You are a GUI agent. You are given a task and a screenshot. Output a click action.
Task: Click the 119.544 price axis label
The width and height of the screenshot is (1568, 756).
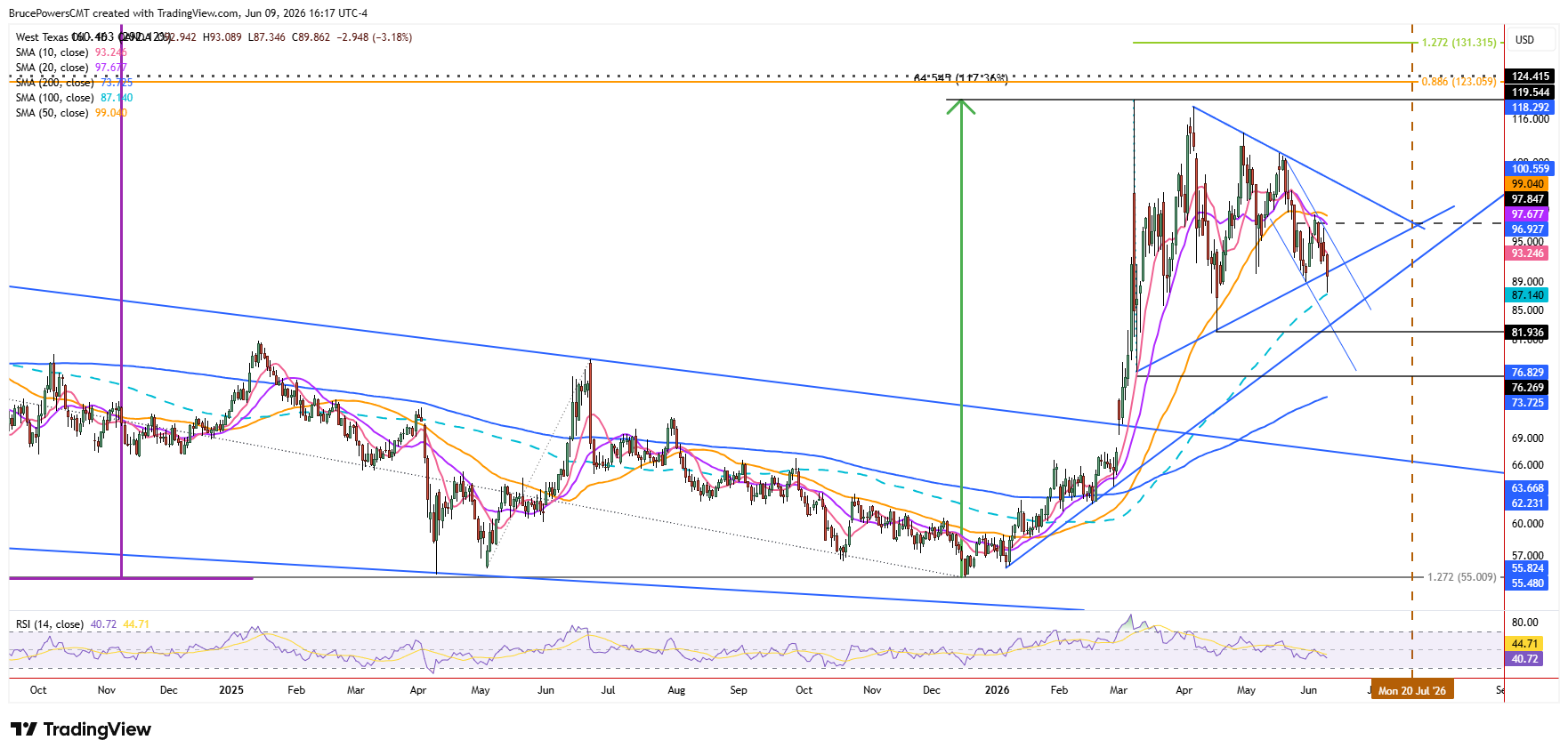[x=1531, y=92]
